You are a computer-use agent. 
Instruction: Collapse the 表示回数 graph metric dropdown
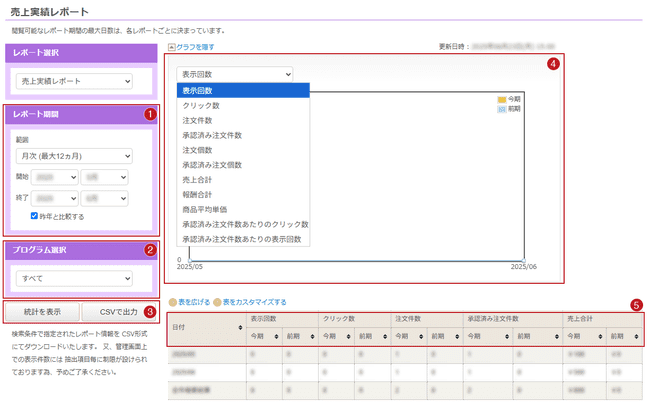[x=235, y=75]
